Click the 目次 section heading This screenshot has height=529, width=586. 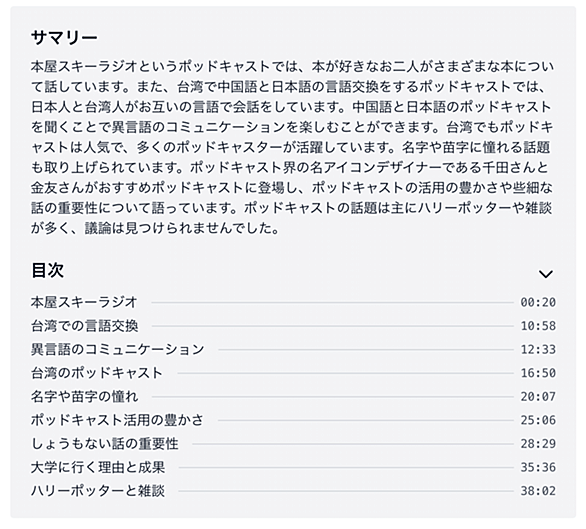(47, 270)
